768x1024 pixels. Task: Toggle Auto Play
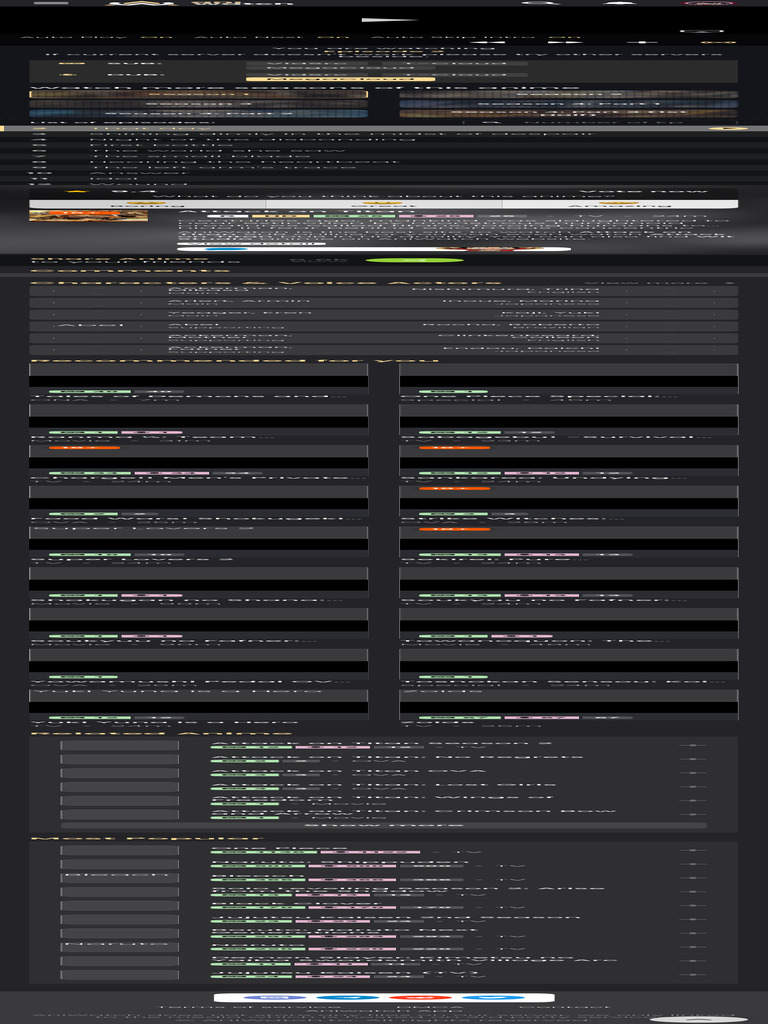(x=96, y=37)
